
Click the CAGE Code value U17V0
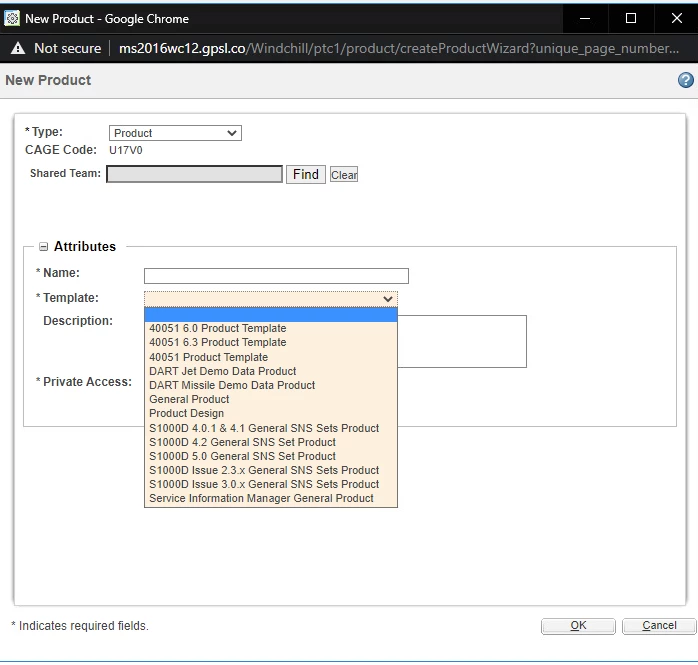click(126, 150)
